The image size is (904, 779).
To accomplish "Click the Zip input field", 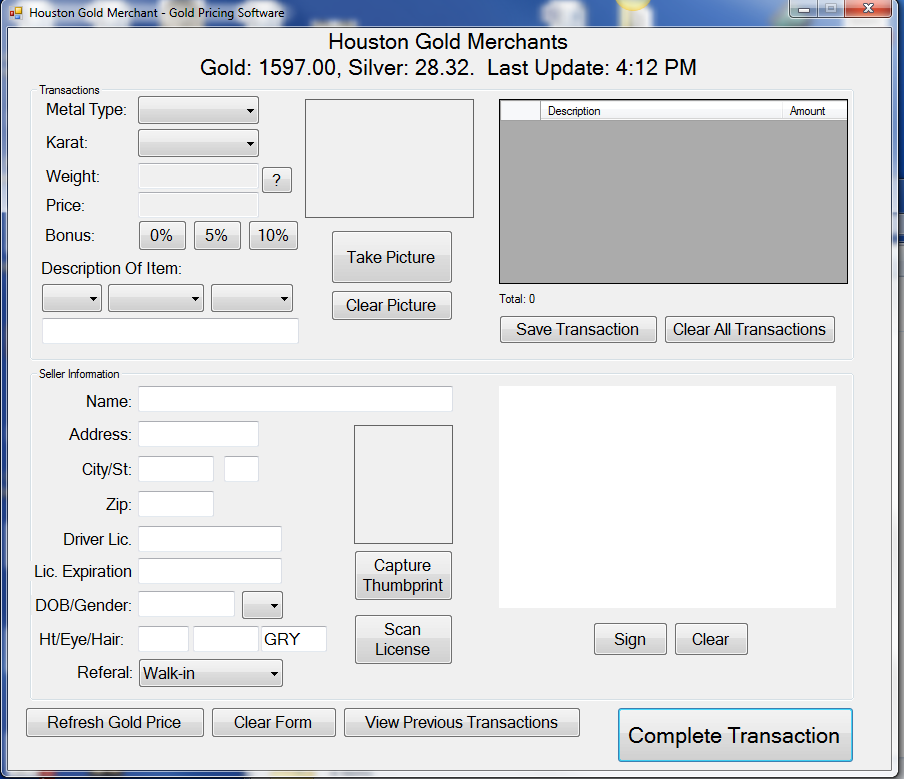I will (x=176, y=504).
